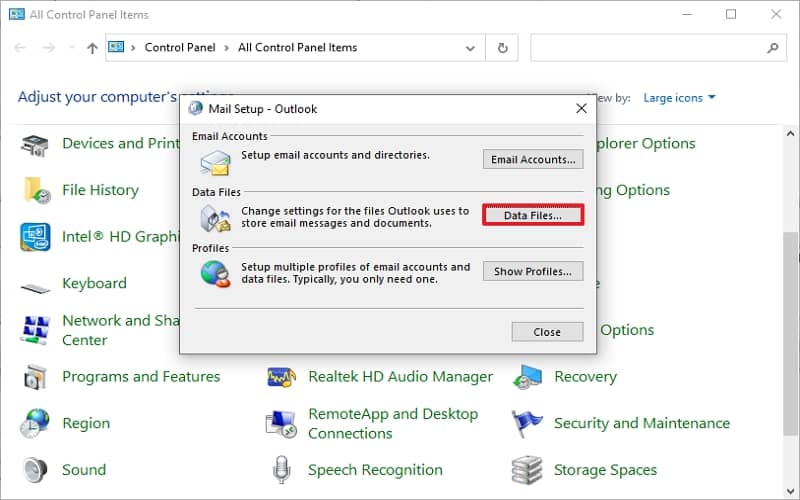
Task: Open the Region globe icon
Action: point(35,423)
